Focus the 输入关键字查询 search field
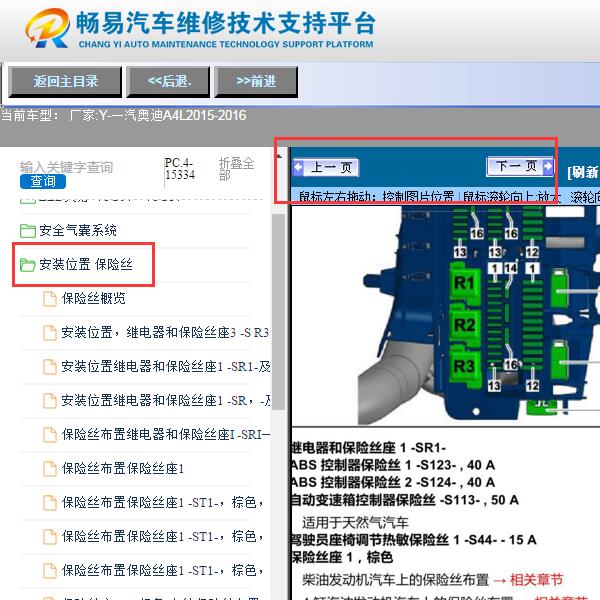 [x=67, y=167]
